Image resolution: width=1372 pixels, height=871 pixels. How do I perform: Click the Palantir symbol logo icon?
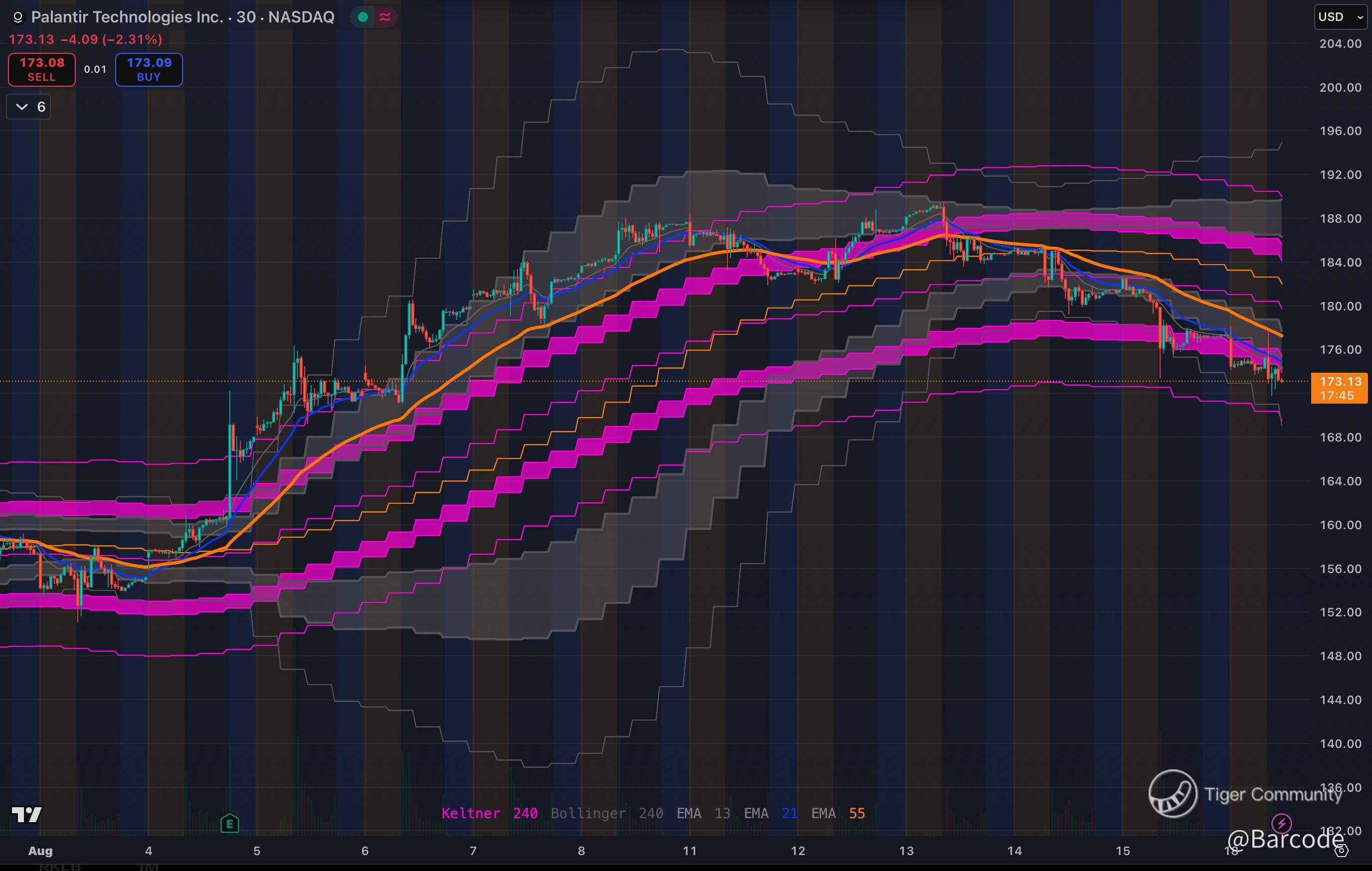17,17
